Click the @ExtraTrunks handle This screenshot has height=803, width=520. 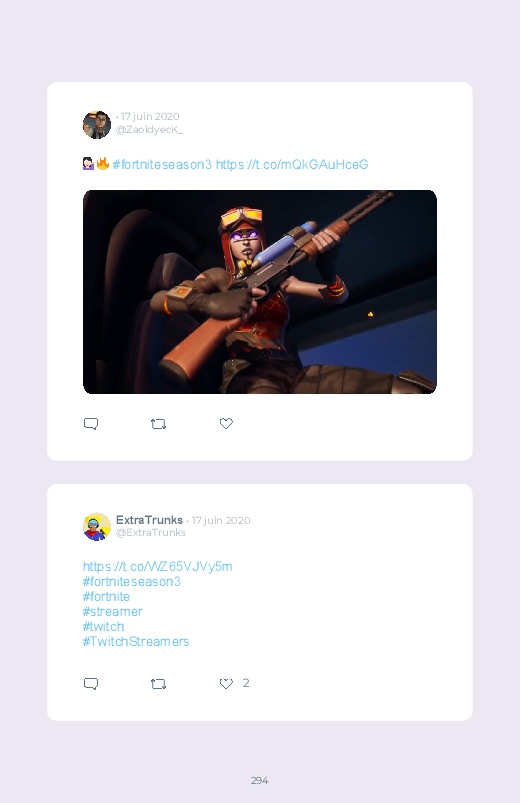(x=151, y=533)
